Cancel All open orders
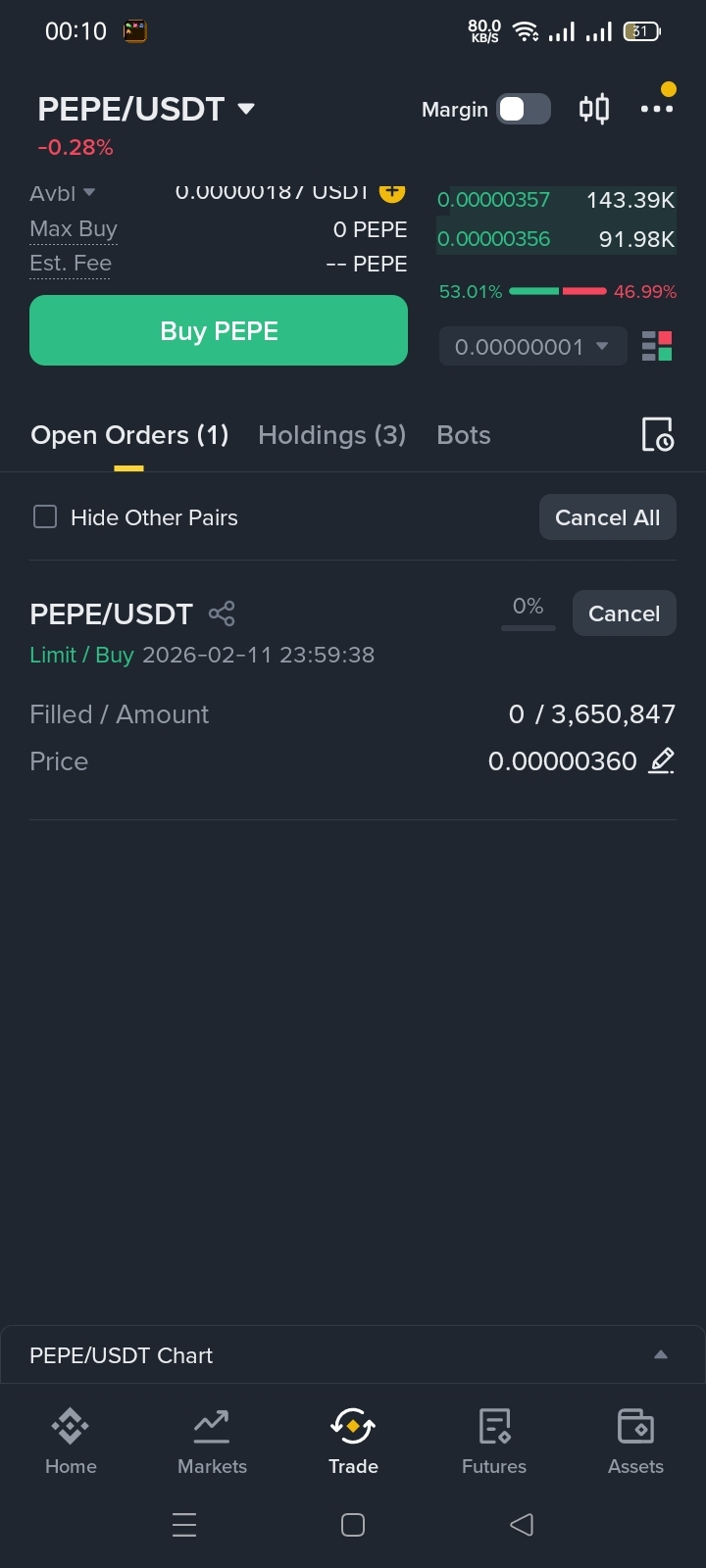Image resolution: width=706 pixels, height=1568 pixels. pyautogui.click(x=607, y=516)
